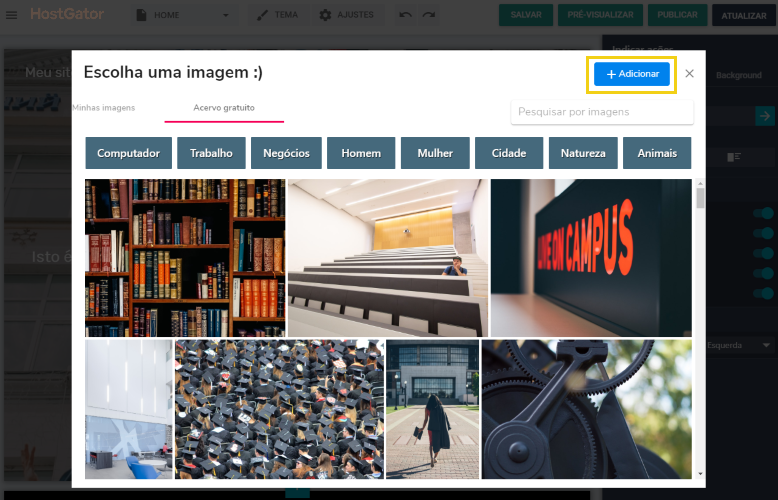Filter images by Negócios
Screen dimensions: 778x500
[286, 153]
